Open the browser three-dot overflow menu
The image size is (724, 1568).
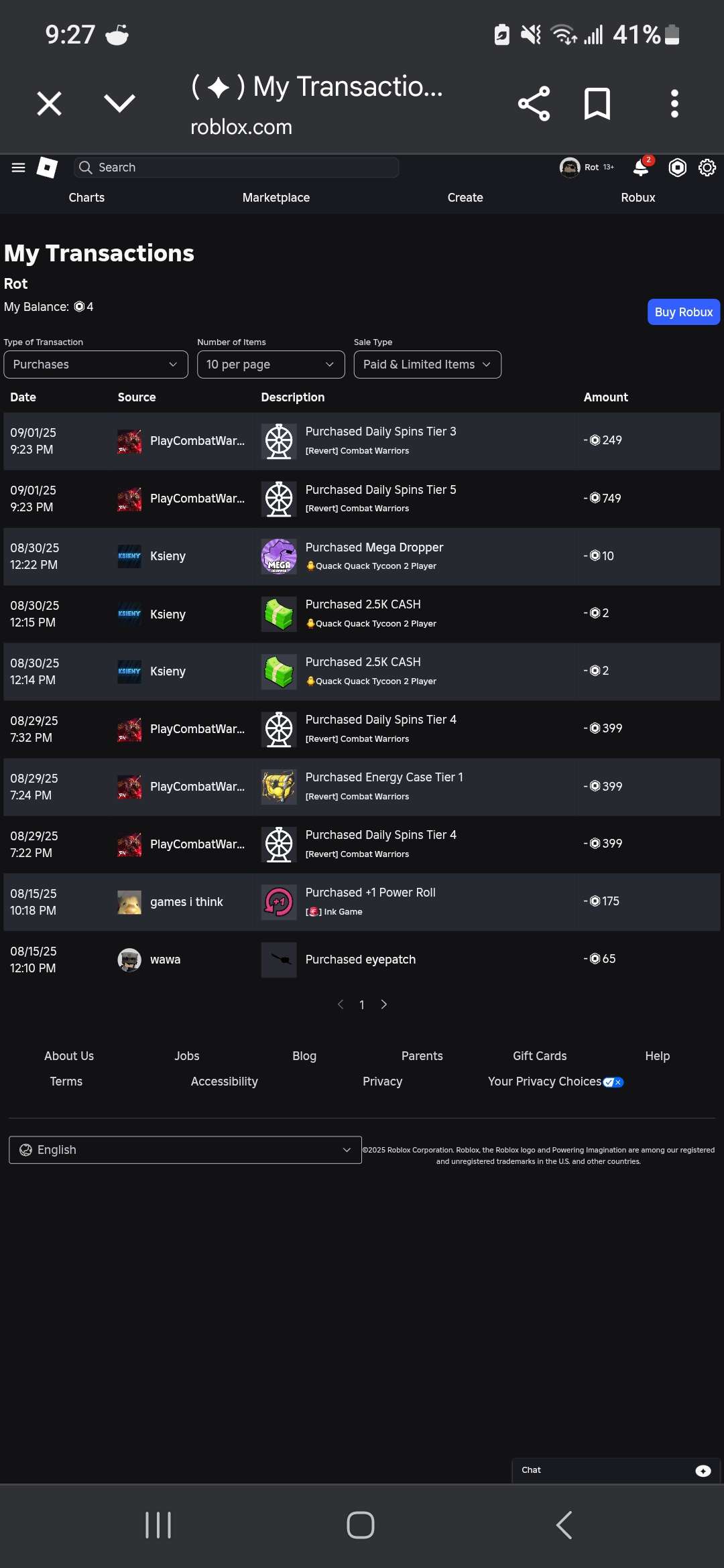click(674, 104)
